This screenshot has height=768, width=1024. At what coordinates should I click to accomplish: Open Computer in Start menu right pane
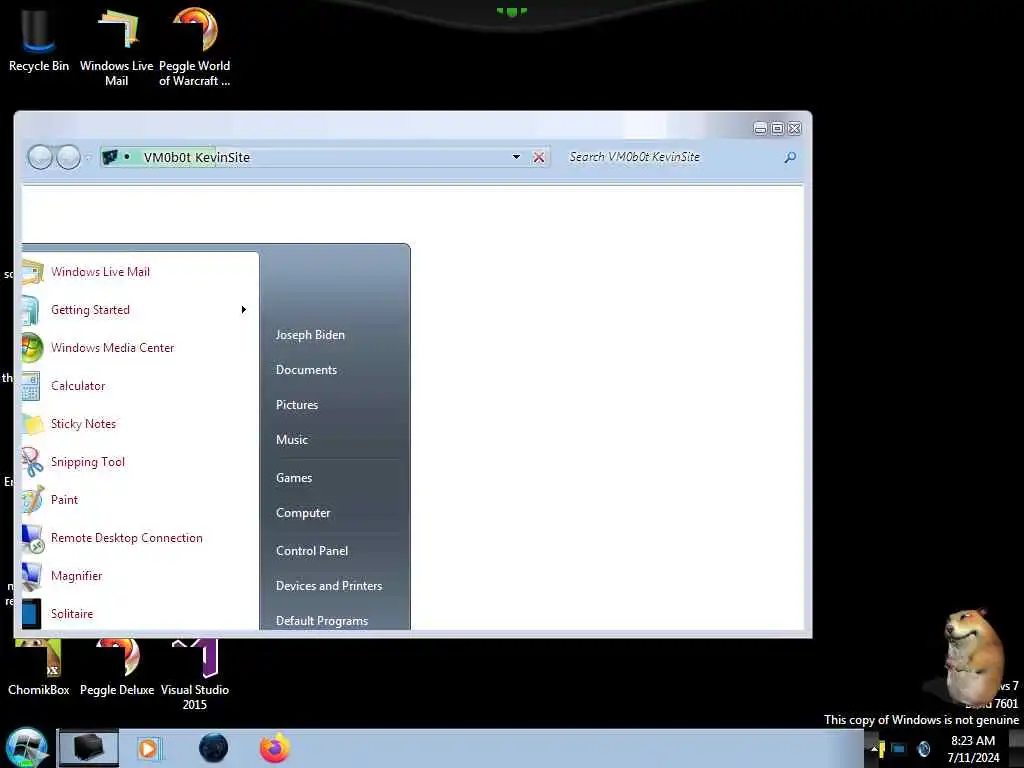(303, 513)
